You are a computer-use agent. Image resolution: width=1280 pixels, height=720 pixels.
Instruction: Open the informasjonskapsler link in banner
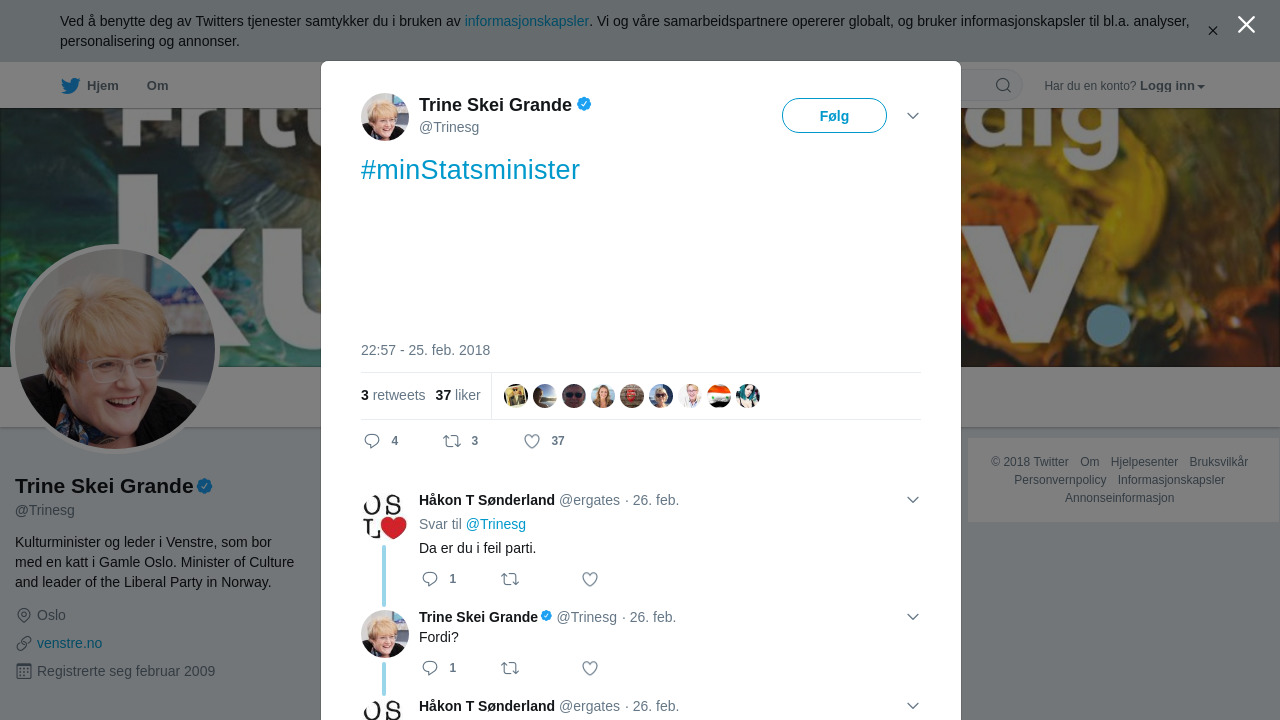[526, 21]
